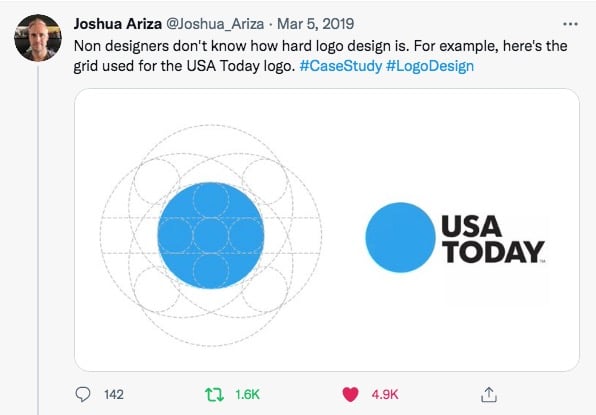Image resolution: width=596 pixels, height=415 pixels.
Task: View Joshua Ariza's profile avatar
Action: (x=38, y=38)
